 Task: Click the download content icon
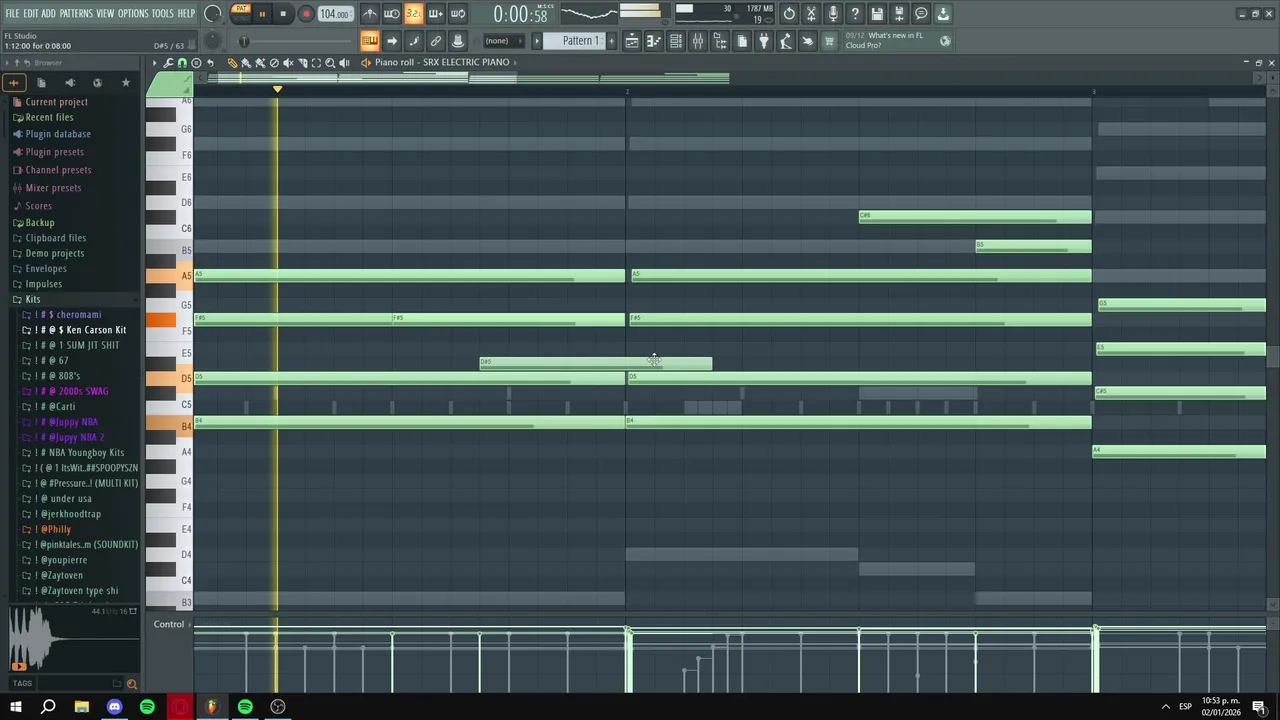click(943, 14)
